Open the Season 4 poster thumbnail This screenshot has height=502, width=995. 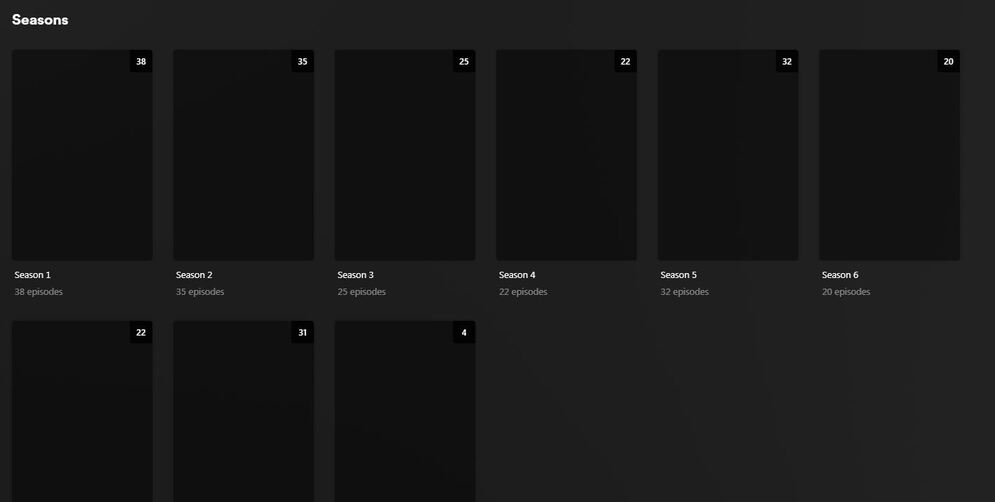point(567,155)
